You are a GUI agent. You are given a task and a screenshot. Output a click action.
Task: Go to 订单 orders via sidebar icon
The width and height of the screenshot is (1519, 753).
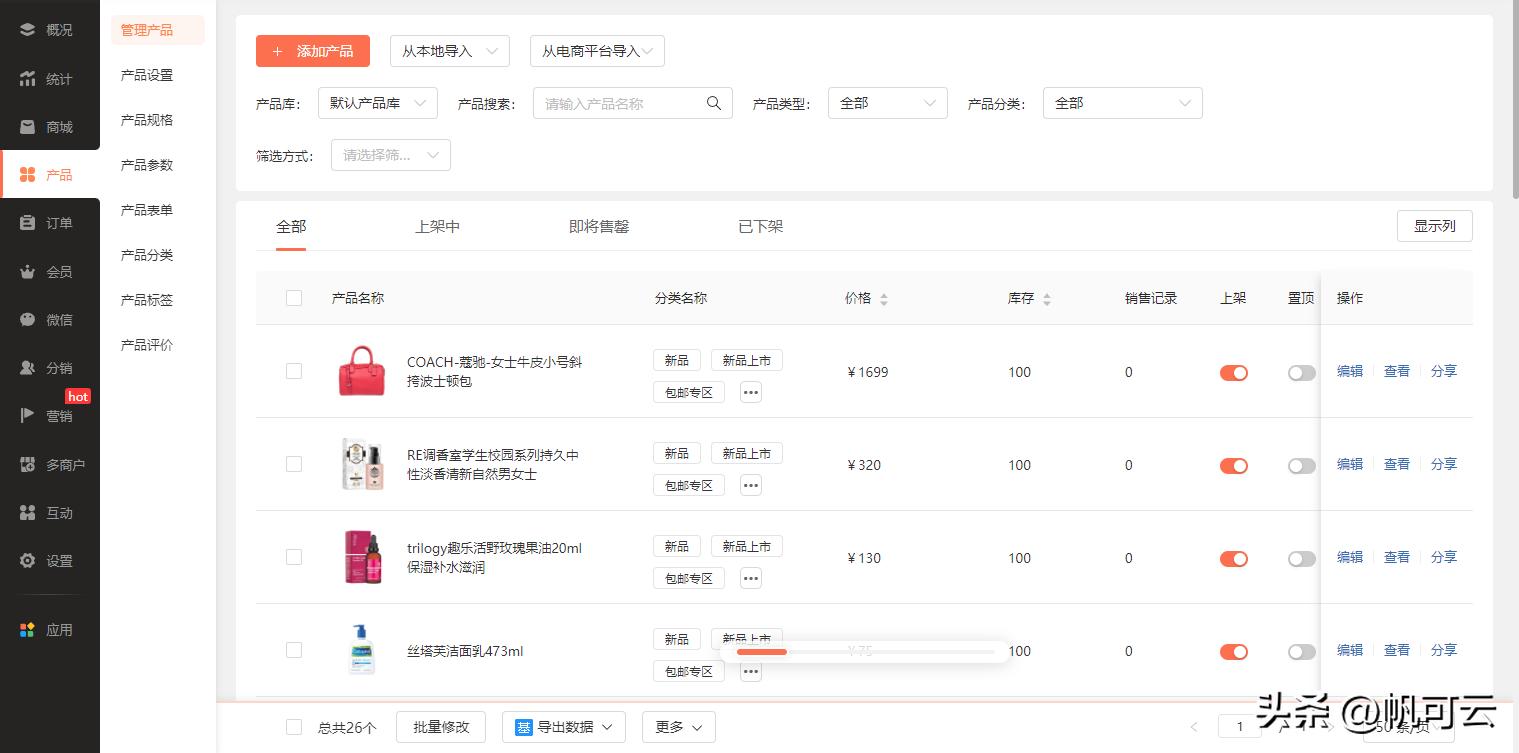tap(48, 222)
